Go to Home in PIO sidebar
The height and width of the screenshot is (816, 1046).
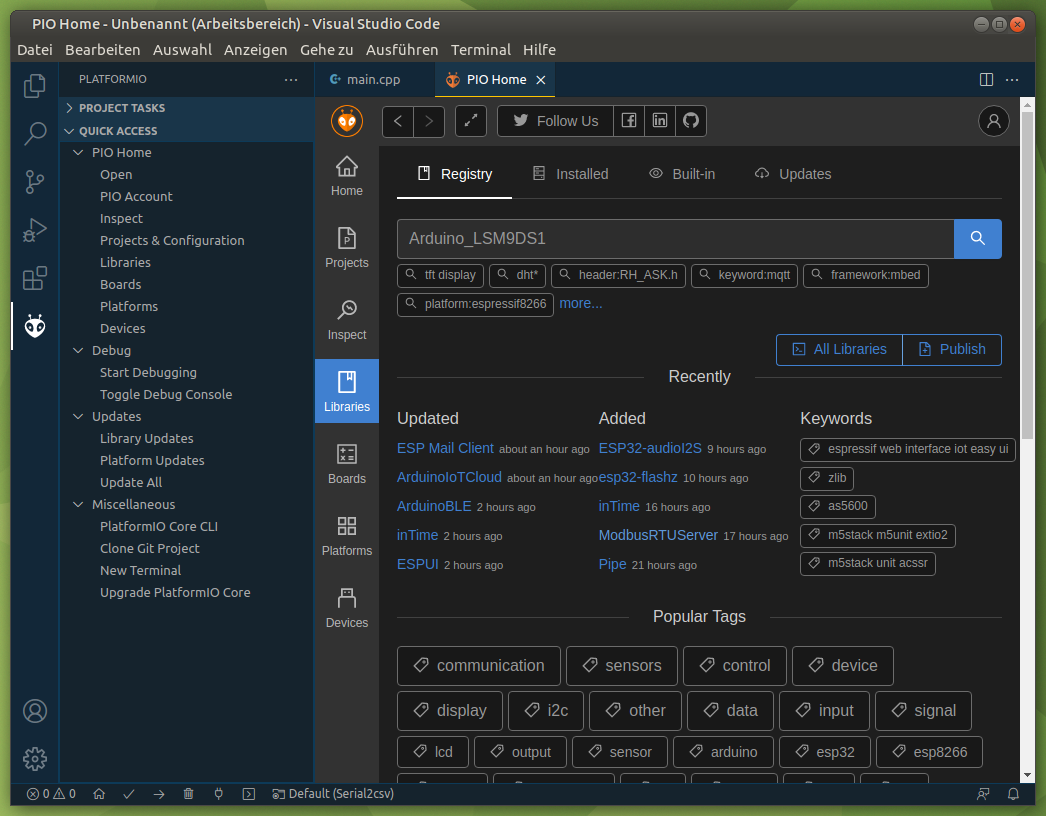[x=347, y=176]
